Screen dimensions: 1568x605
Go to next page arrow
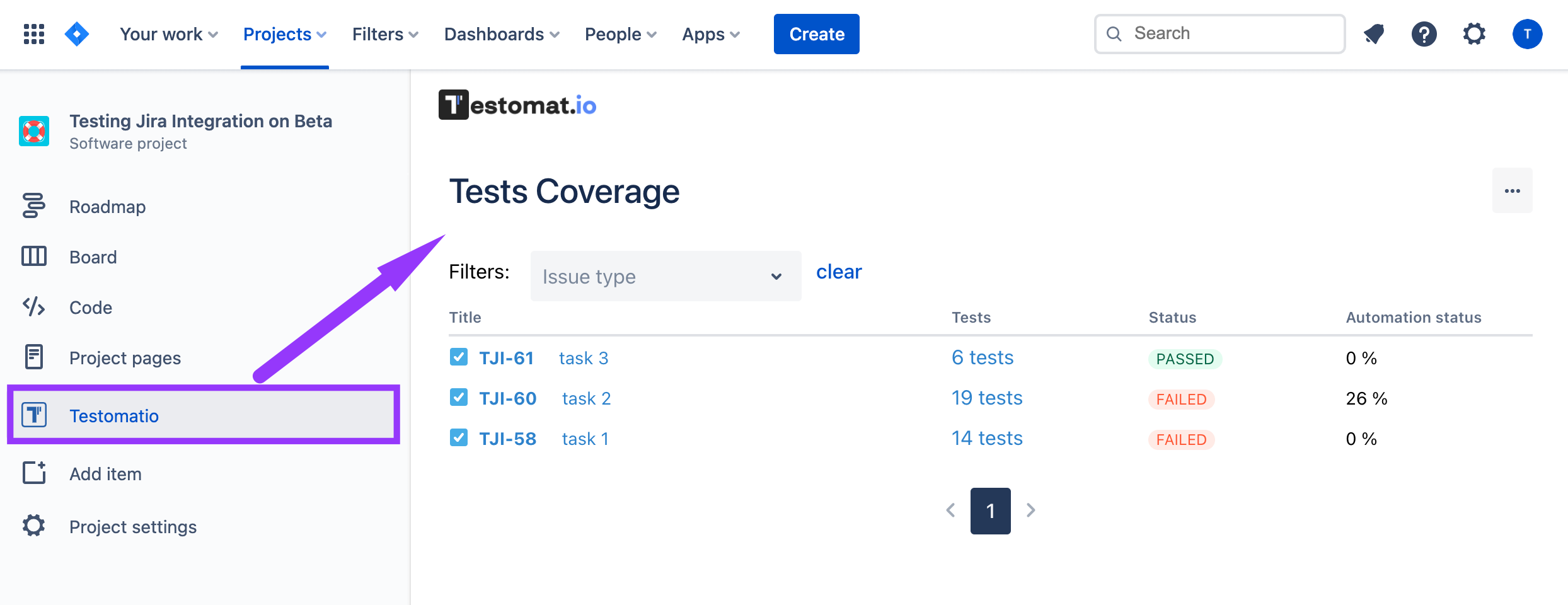1030,510
